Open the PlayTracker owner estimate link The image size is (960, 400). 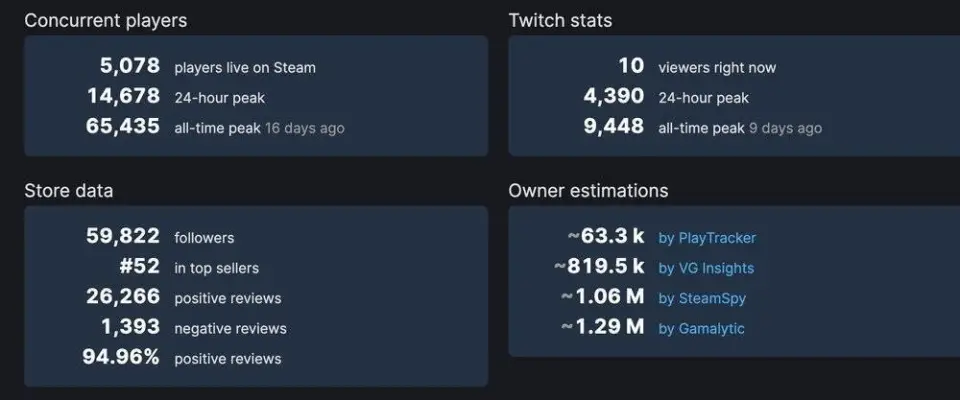707,238
